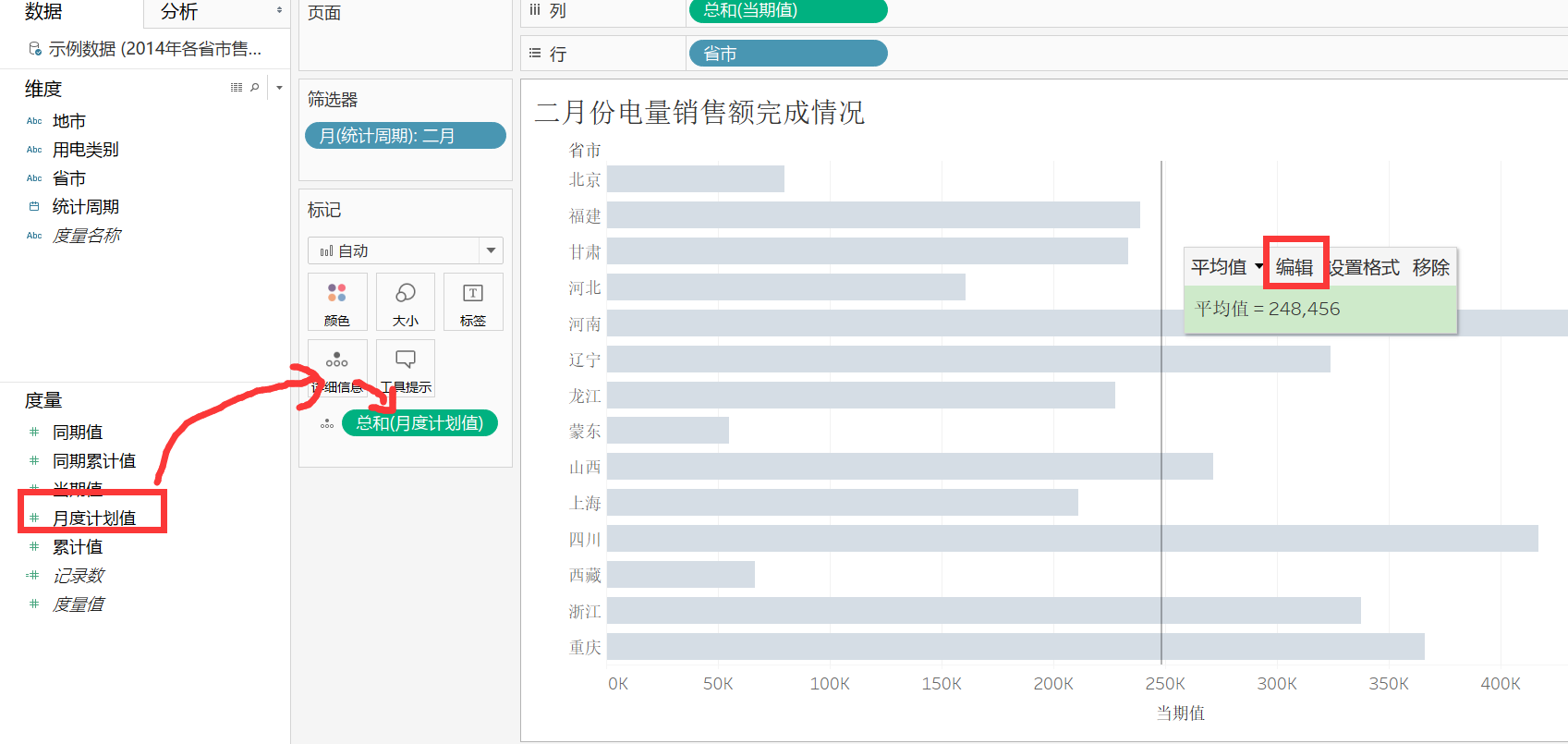This screenshot has width=1568, height=744.
Task: Click the 西藏 bar in the chart
Action: click(x=681, y=575)
